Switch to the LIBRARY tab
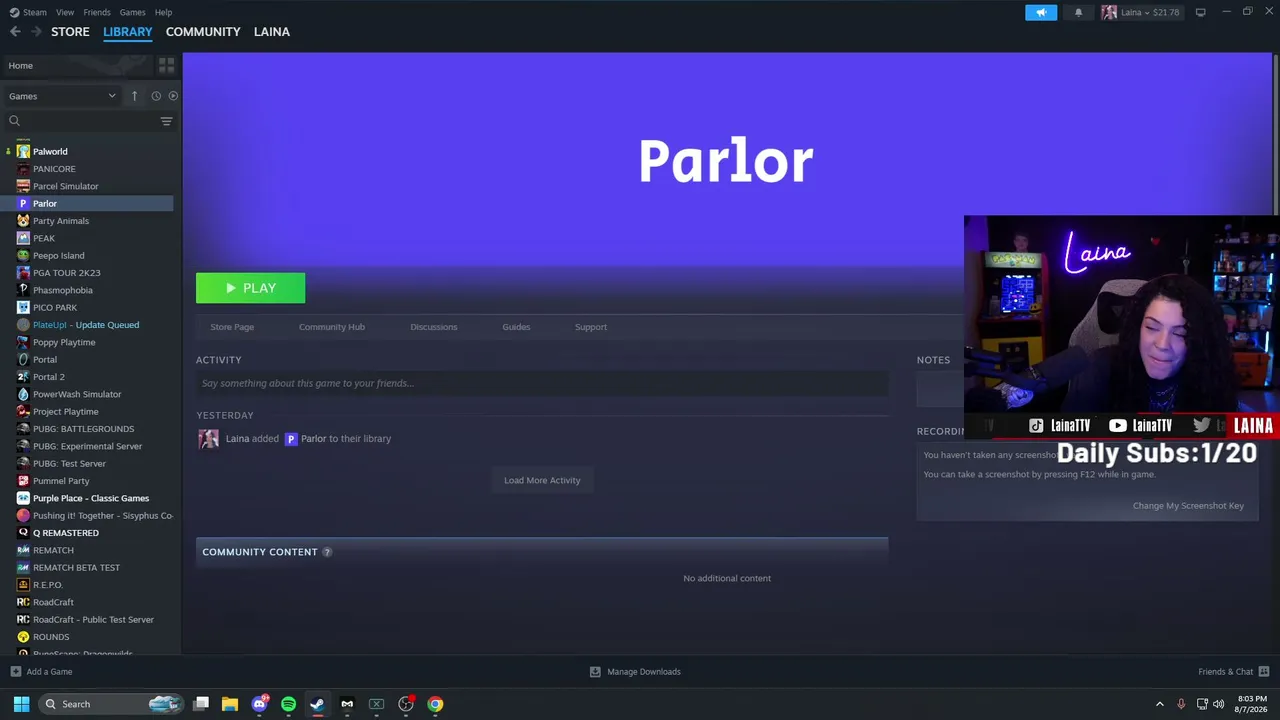 point(128,32)
